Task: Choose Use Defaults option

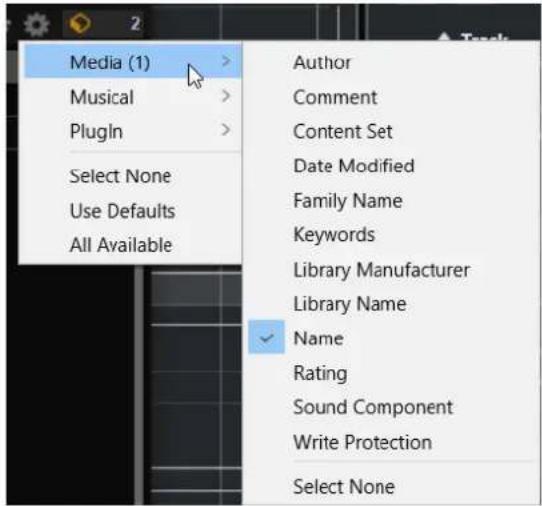Action: (122, 210)
